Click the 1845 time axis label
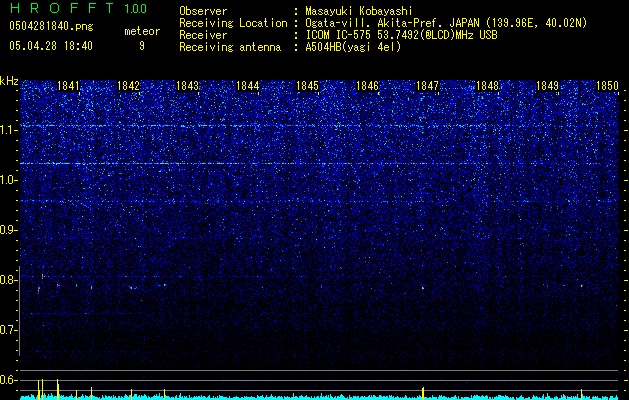Image resolution: width=629 pixels, height=400 pixels. pyautogui.click(x=308, y=86)
